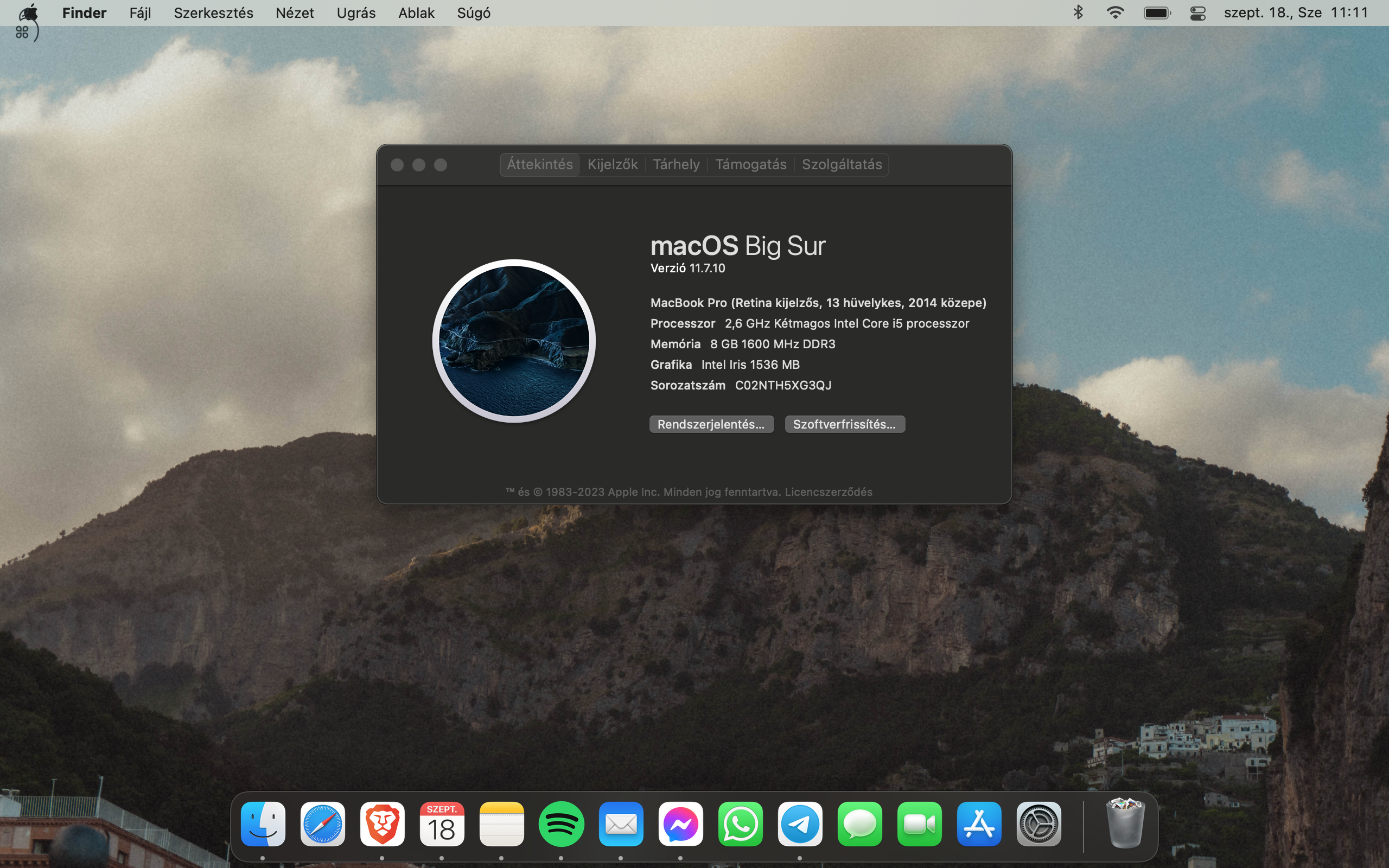Close the About This Mac window

tap(397, 165)
